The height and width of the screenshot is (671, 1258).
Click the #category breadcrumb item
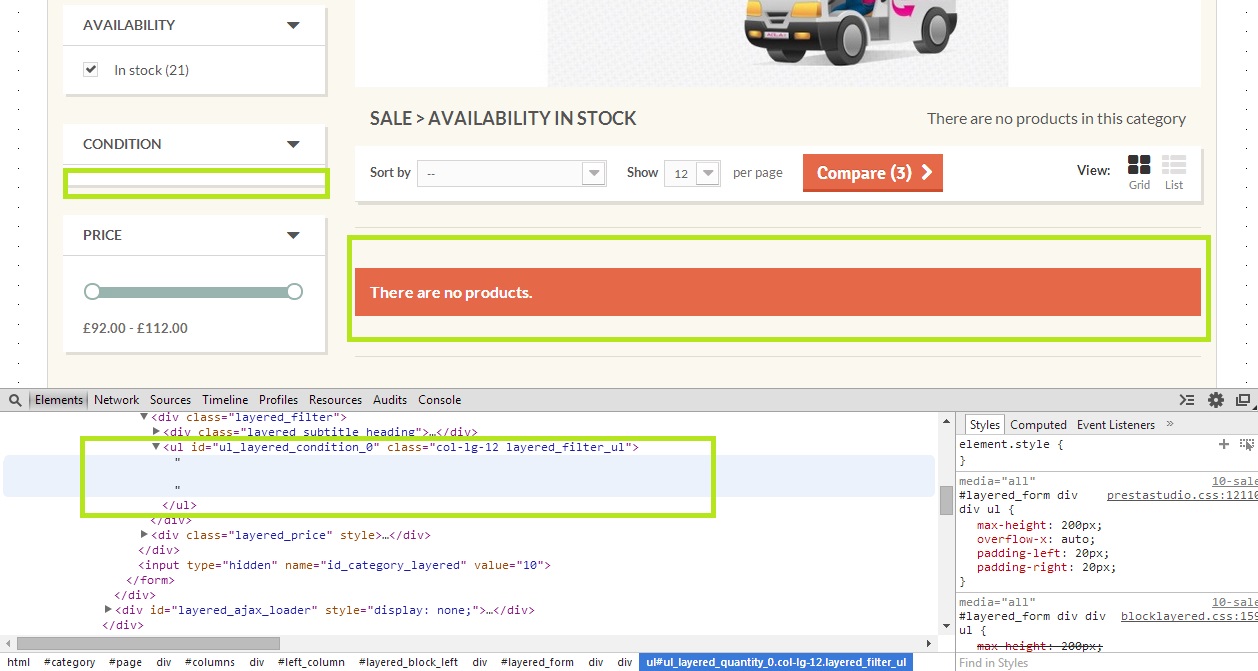pyautogui.click(x=70, y=662)
